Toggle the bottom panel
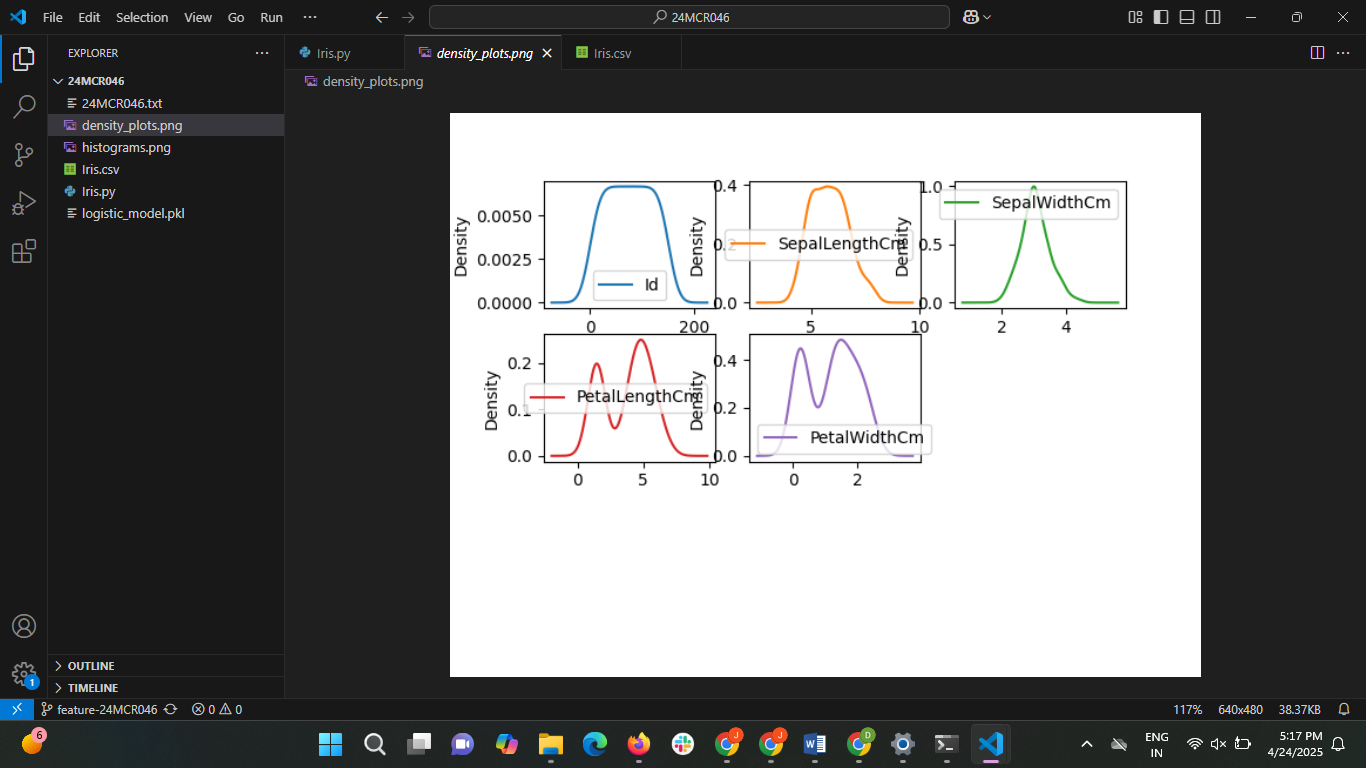1366x768 pixels. [1187, 17]
